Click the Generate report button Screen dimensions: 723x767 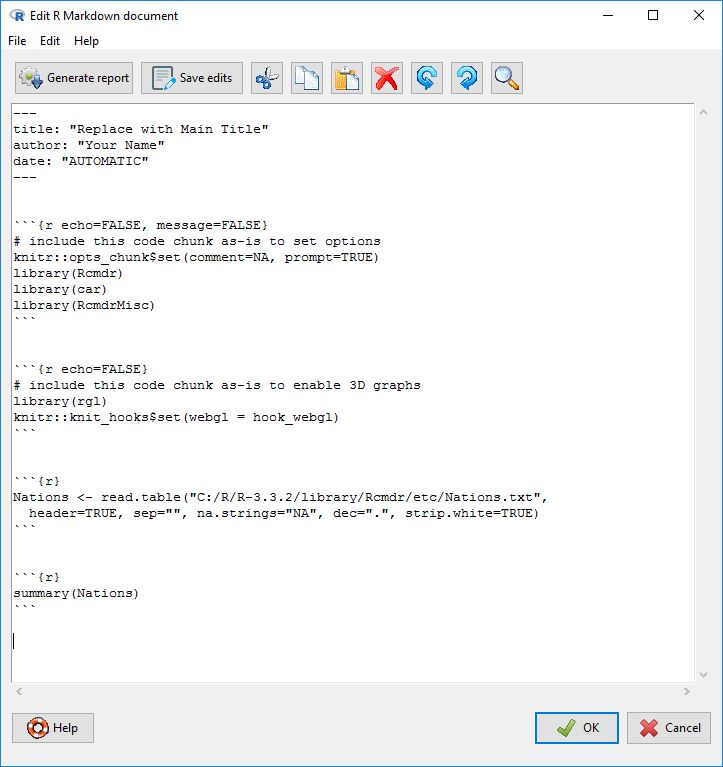click(74, 78)
